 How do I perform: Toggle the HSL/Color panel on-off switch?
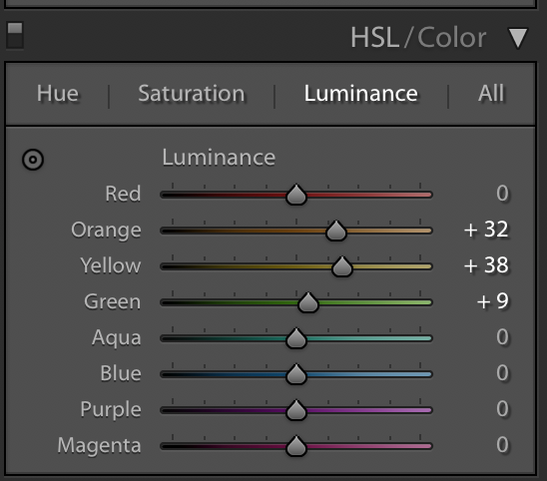pyautogui.click(x=15, y=35)
